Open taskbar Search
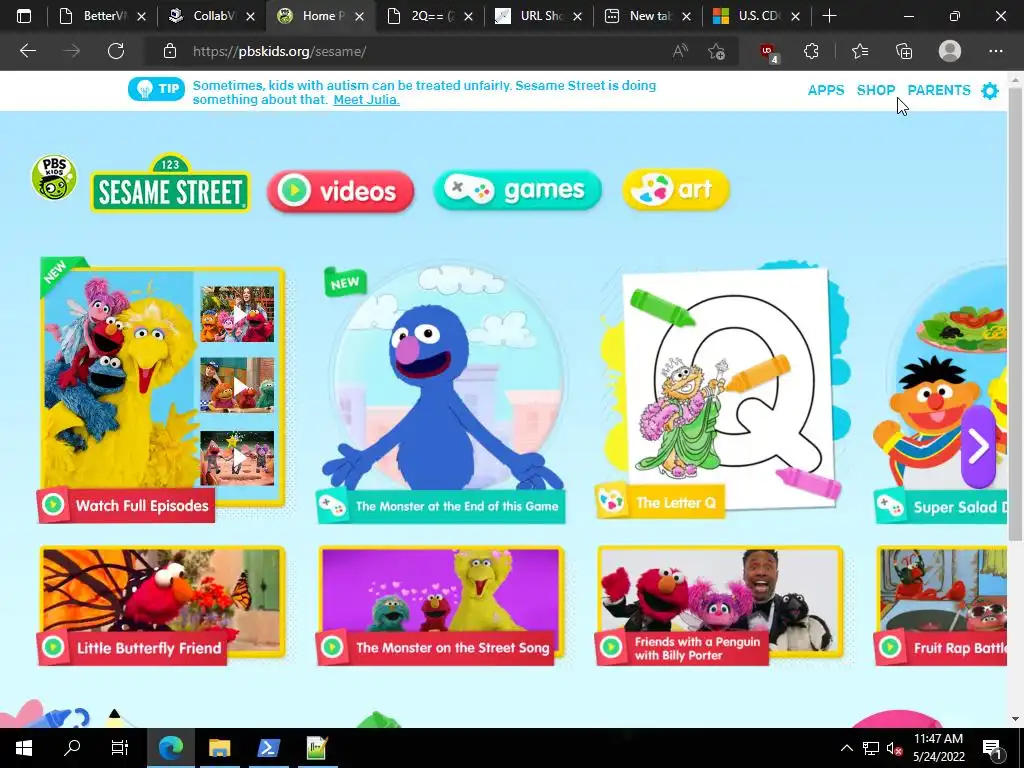The width and height of the screenshot is (1024, 768). [71, 748]
